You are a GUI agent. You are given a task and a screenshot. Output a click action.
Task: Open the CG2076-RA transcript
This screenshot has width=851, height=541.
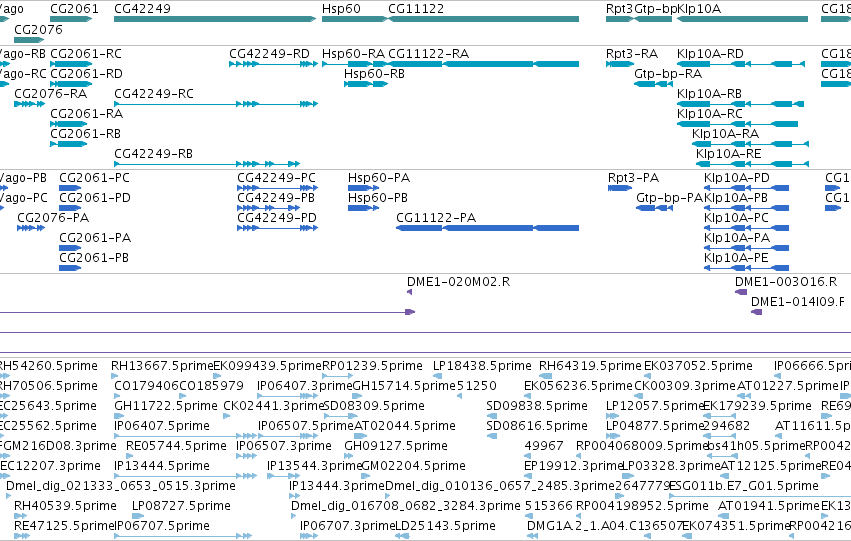[29, 104]
